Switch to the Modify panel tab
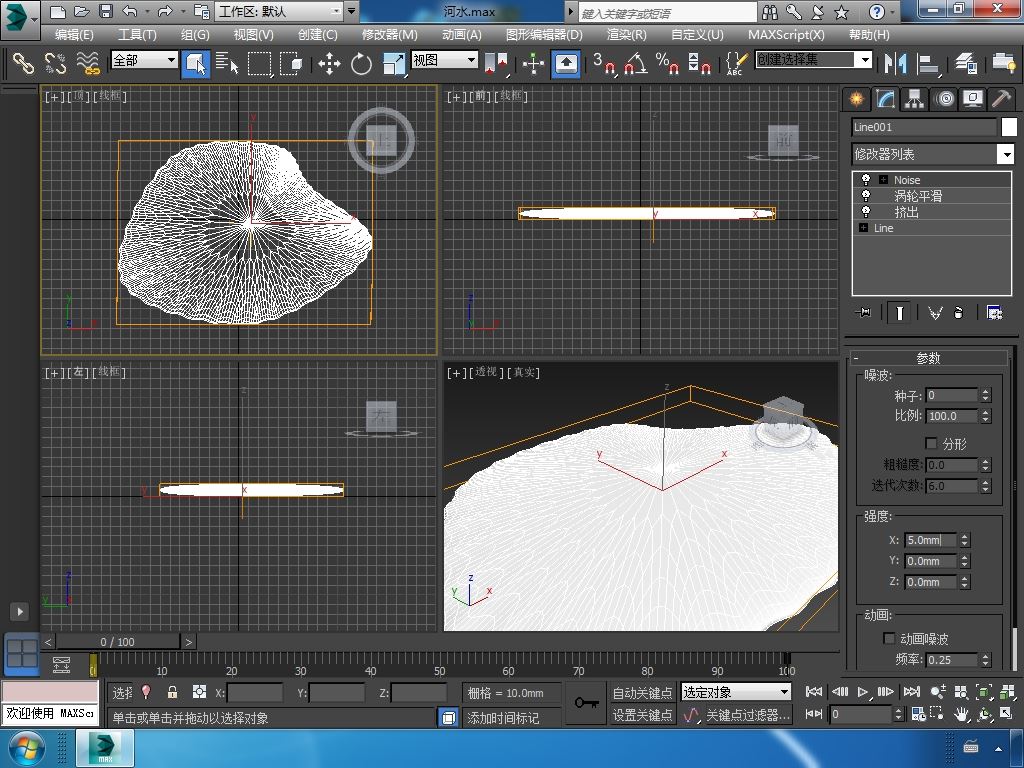The height and width of the screenshot is (768, 1024). [885, 99]
